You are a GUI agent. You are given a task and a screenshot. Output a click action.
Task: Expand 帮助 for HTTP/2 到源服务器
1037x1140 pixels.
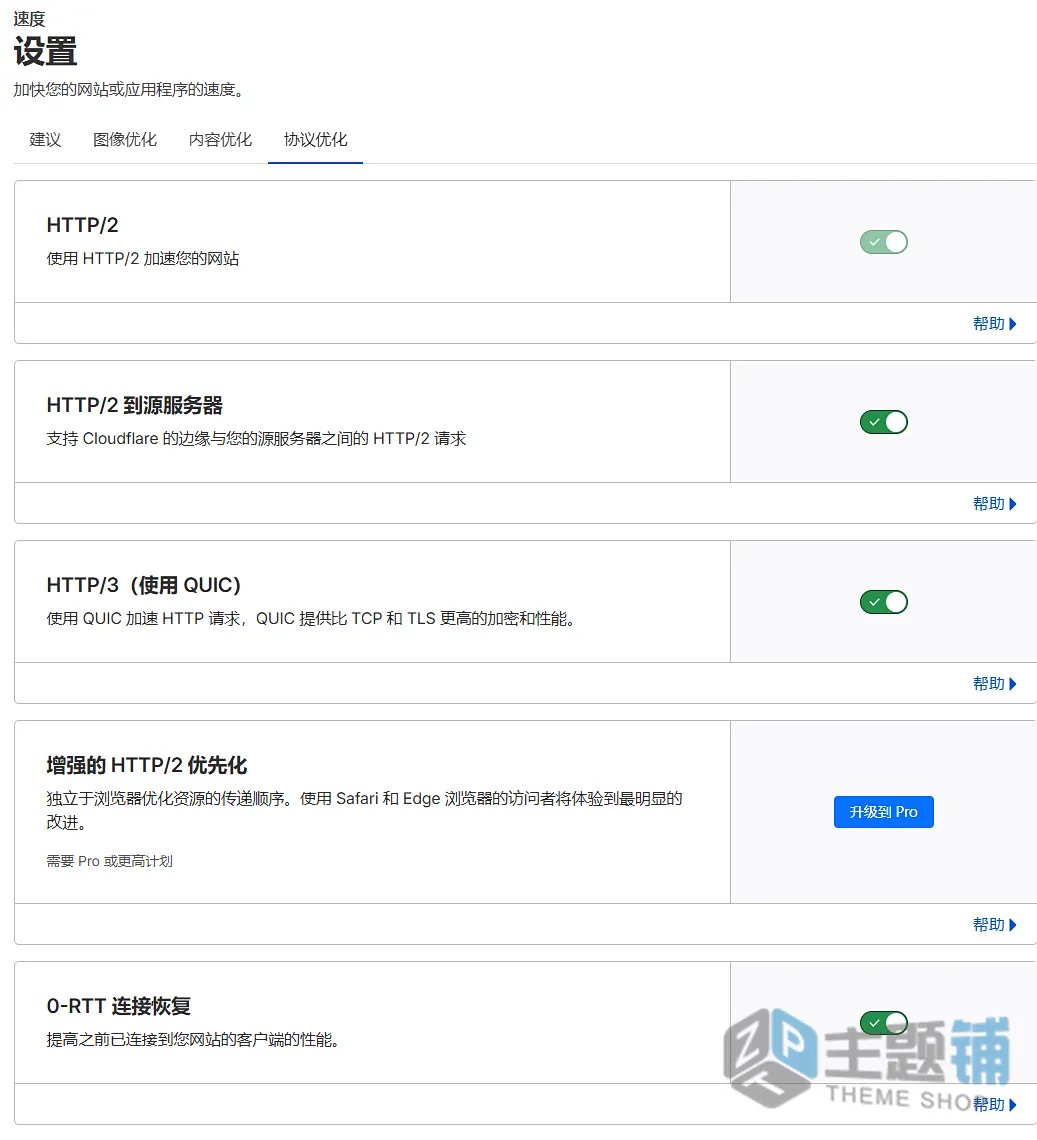tap(994, 504)
